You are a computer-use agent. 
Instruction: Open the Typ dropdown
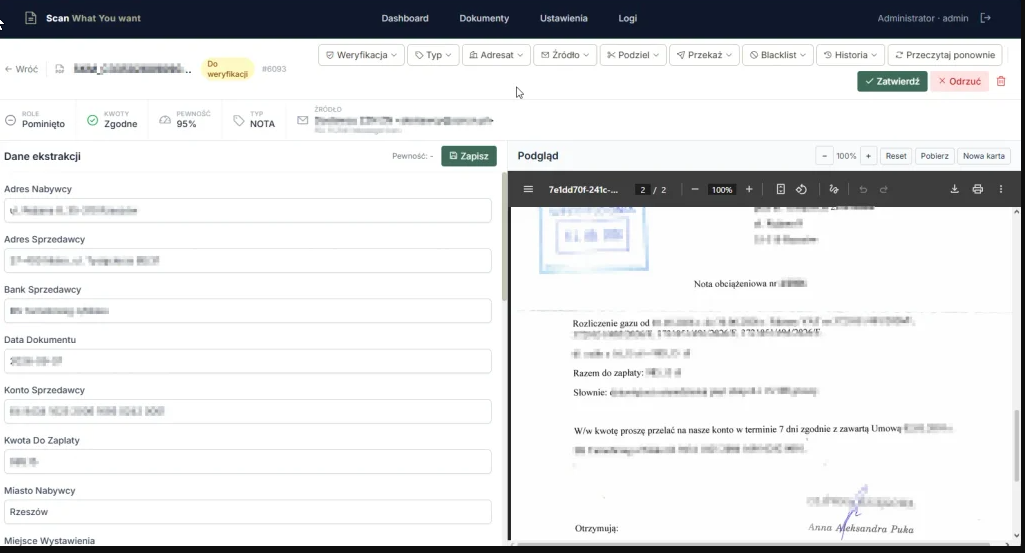[x=433, y=55]
